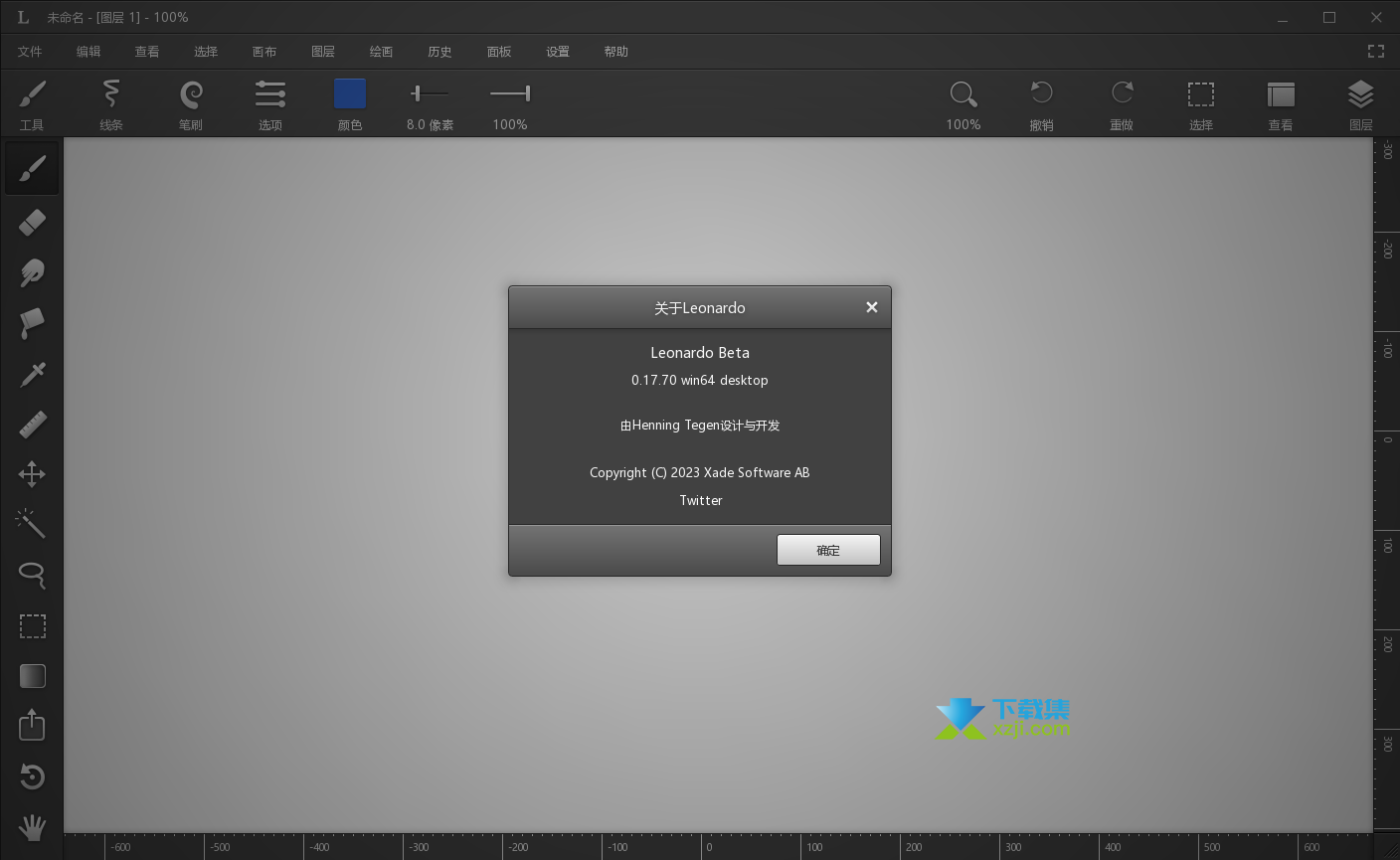Screen dimensions: 1400x860
Task: Adjust the 100% opacity slider
Action: (x=510, y=93)
